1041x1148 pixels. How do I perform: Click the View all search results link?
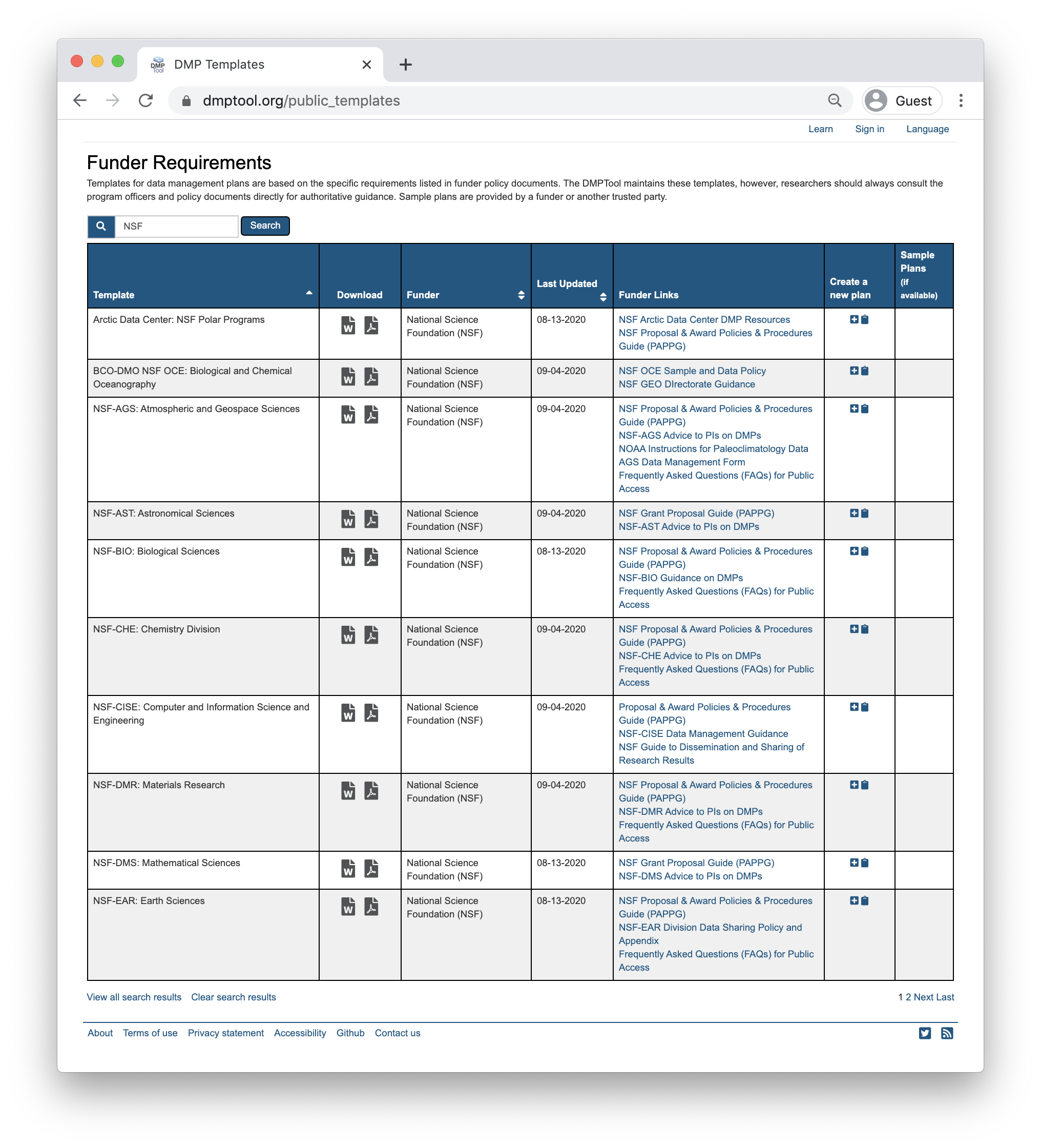pyautogui.click(x=135, y=997)
